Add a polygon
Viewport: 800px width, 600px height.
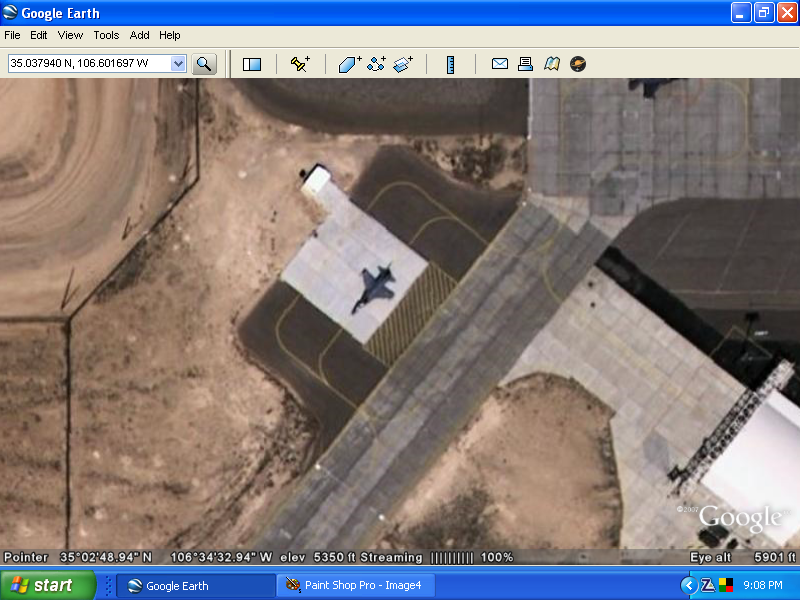click(x=350, y=64)
